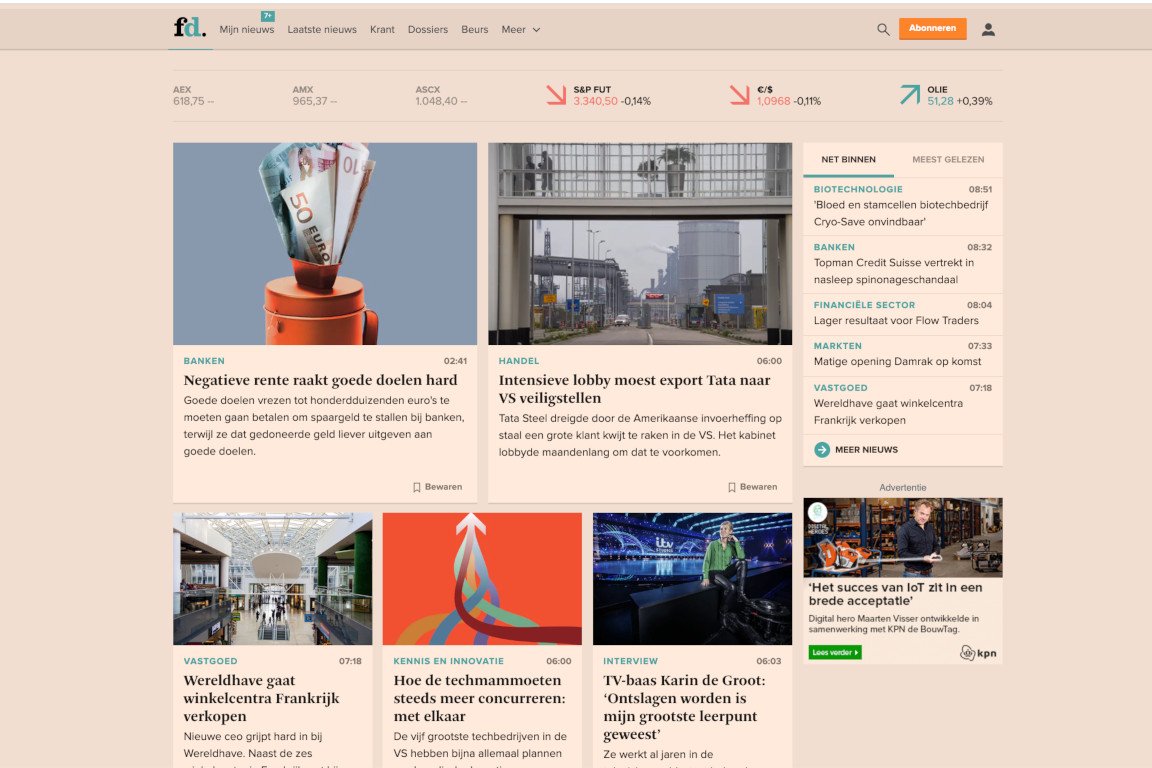Image resolution: width=1152 pixels, height=768 pixels.
Task: Open the user account profile icon
Action: 988,30
